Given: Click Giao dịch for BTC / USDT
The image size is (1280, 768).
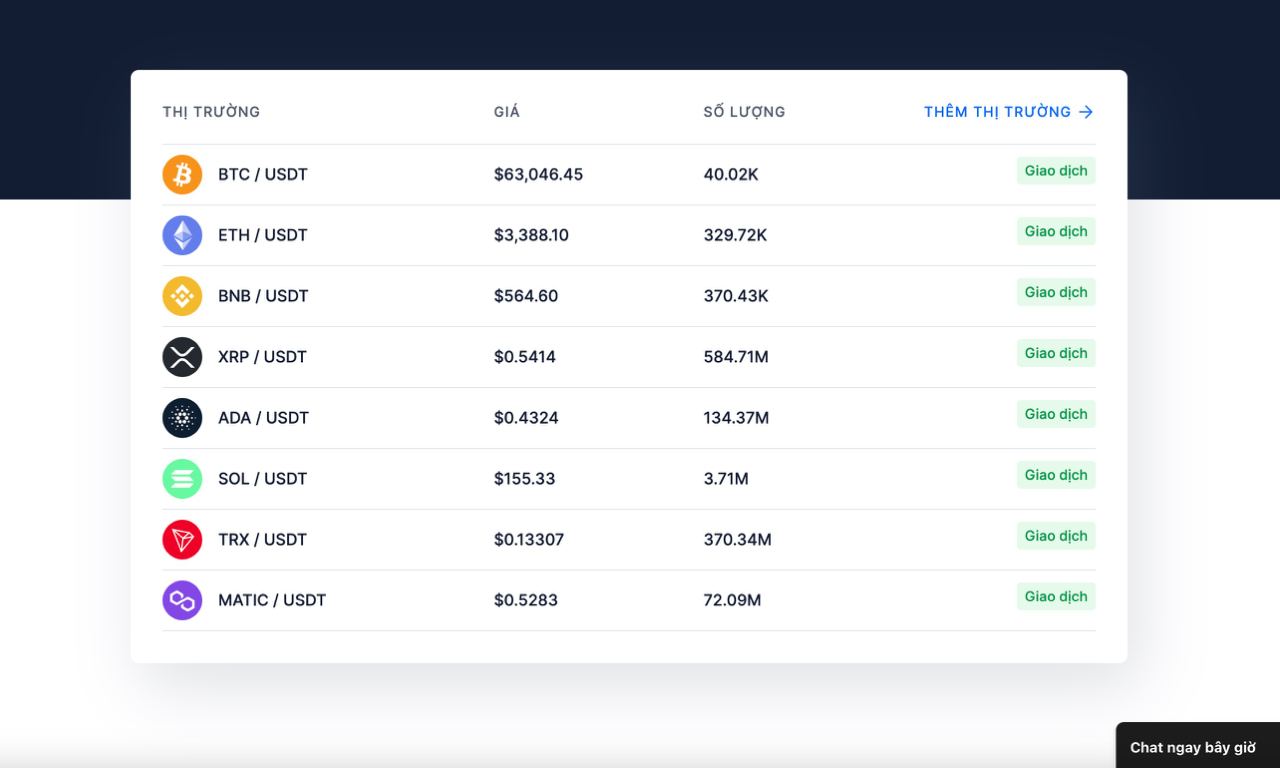Looking at the screenshot, I should click(x=1056, y=171).
